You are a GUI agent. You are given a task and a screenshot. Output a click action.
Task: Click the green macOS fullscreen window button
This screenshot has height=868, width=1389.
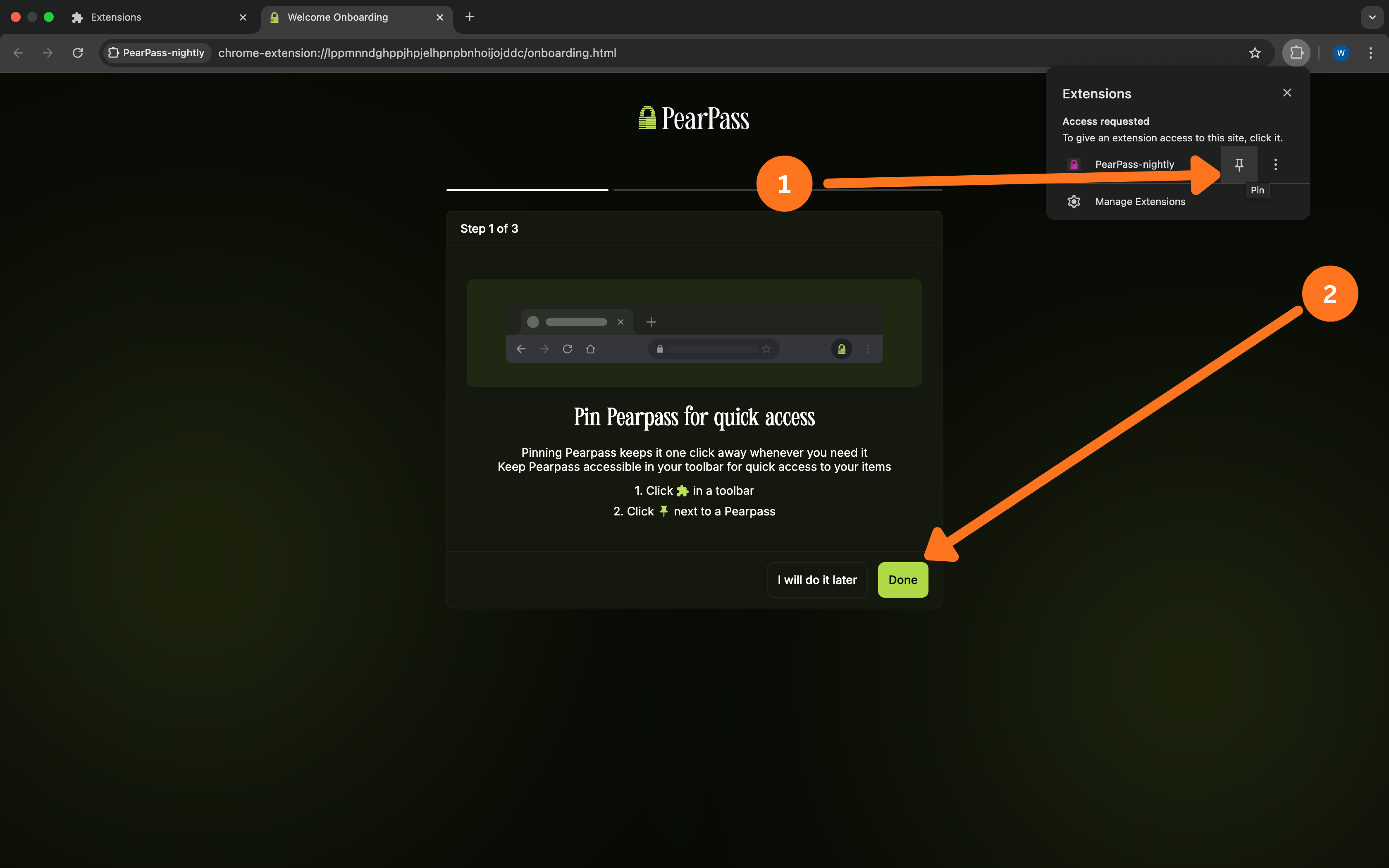(x=49, y=17)
